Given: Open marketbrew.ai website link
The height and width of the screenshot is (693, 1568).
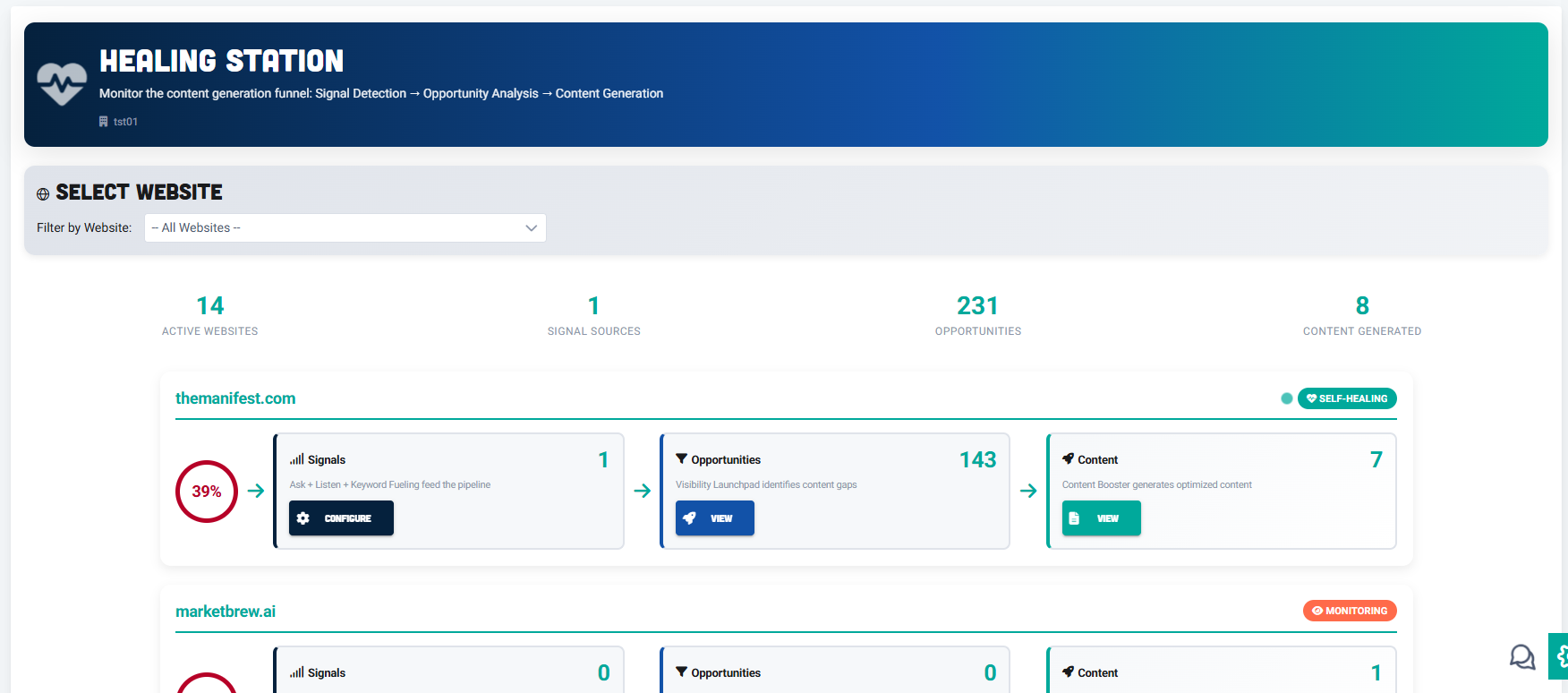Looking at the screenshot, I should coord(226,612).
